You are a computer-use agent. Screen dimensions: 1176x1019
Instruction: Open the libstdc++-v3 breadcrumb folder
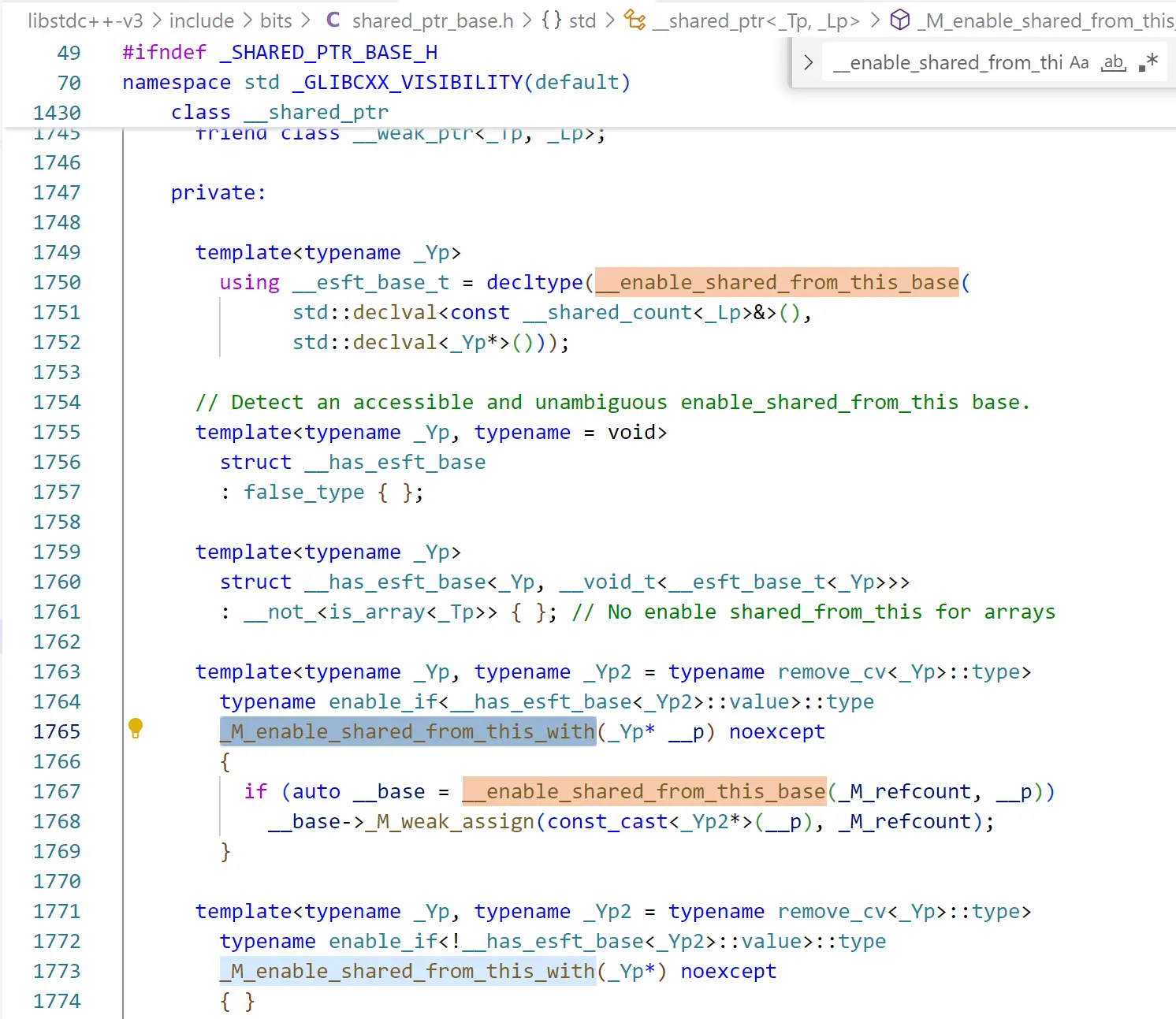tap(85, 20)
